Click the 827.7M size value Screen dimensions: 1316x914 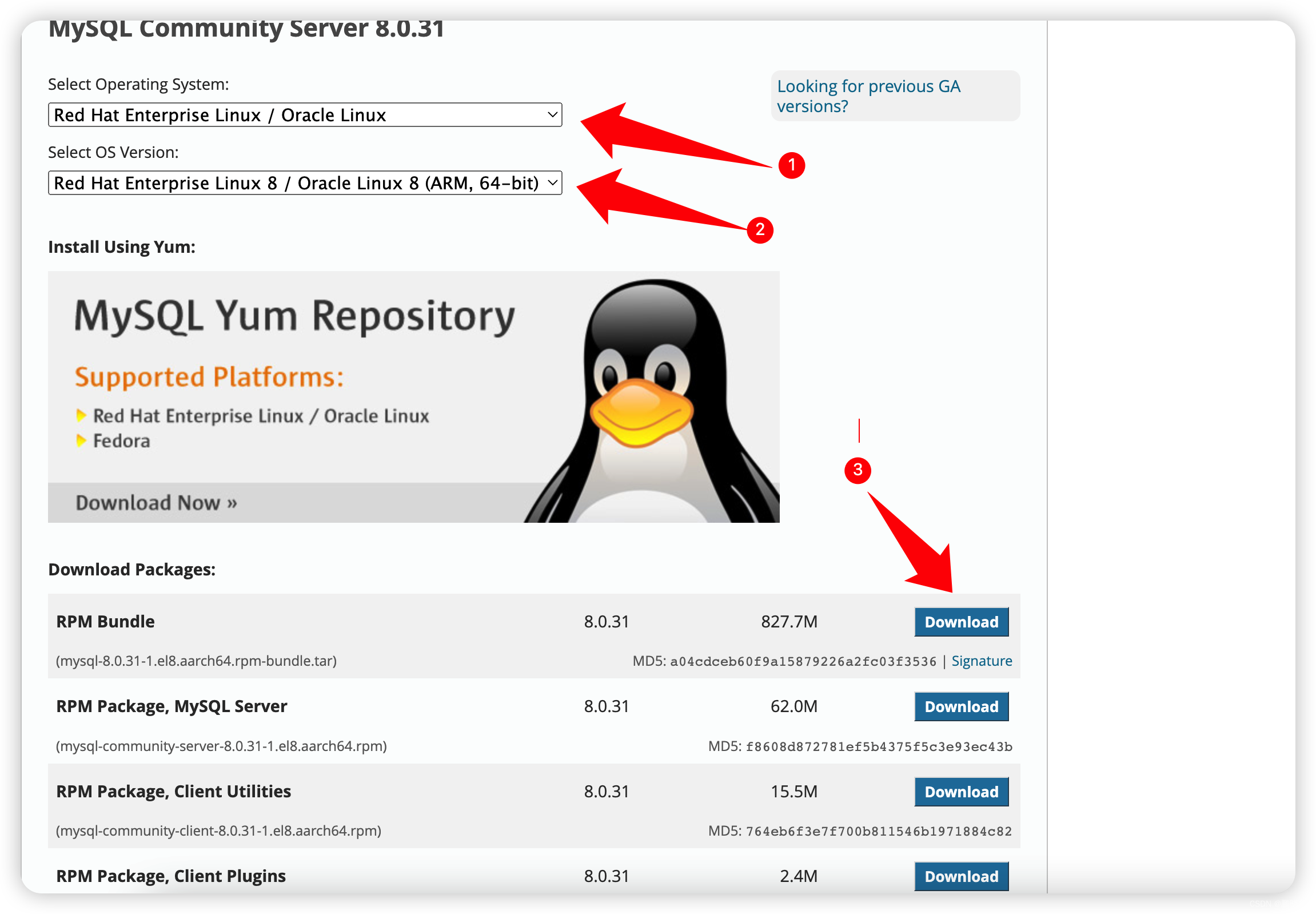(x=789, y=621)
